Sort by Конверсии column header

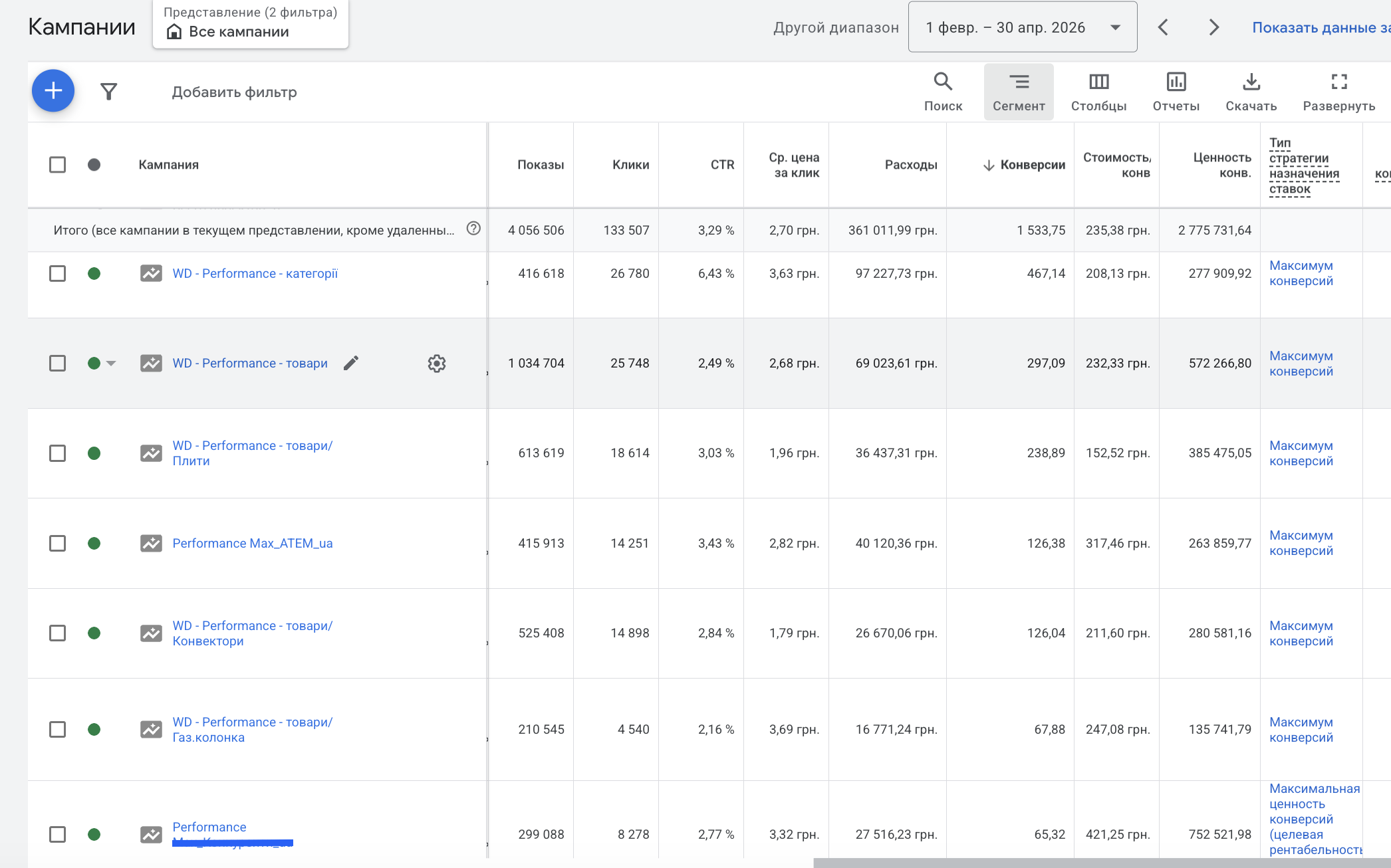1033,165
